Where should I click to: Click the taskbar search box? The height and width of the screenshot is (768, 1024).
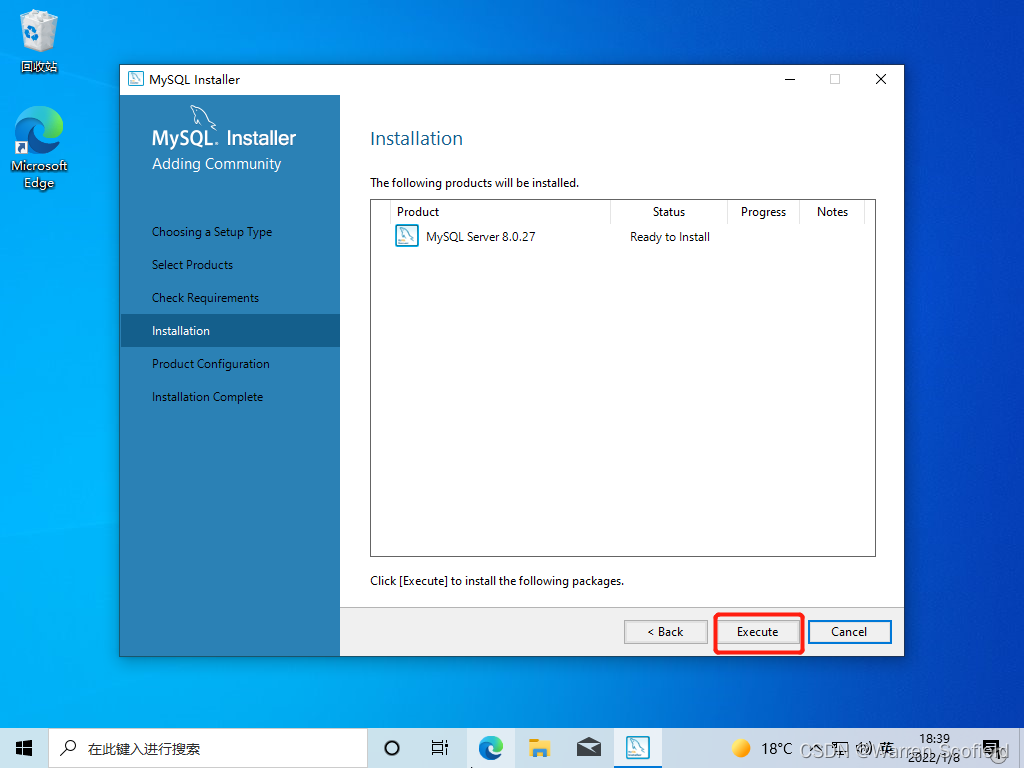[x=208, y=748]
